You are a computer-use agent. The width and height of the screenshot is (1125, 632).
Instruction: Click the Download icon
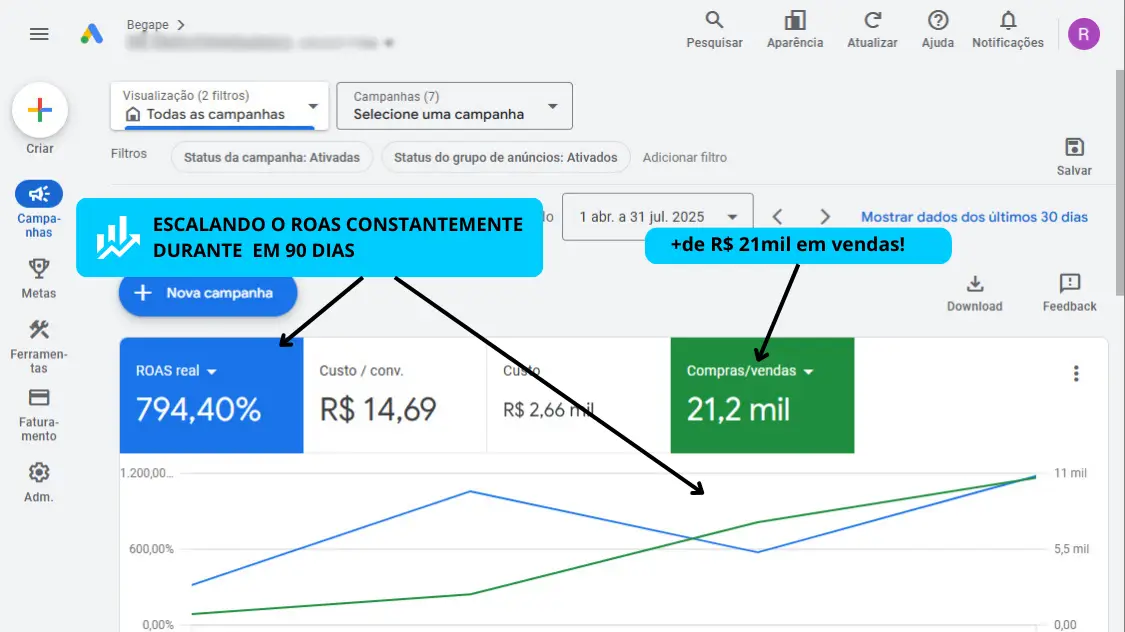coord(975,284)
